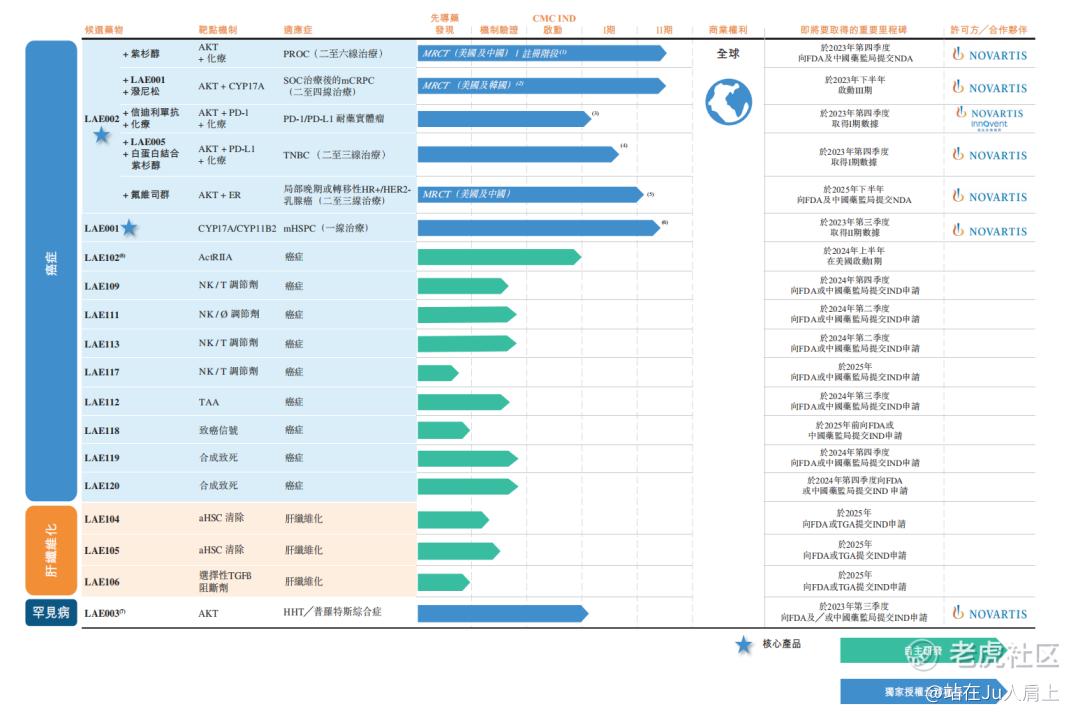Screen dimensions: 1080x718
Task: Click the short green bar for LAE117
Action: click(x=438, y=373)
